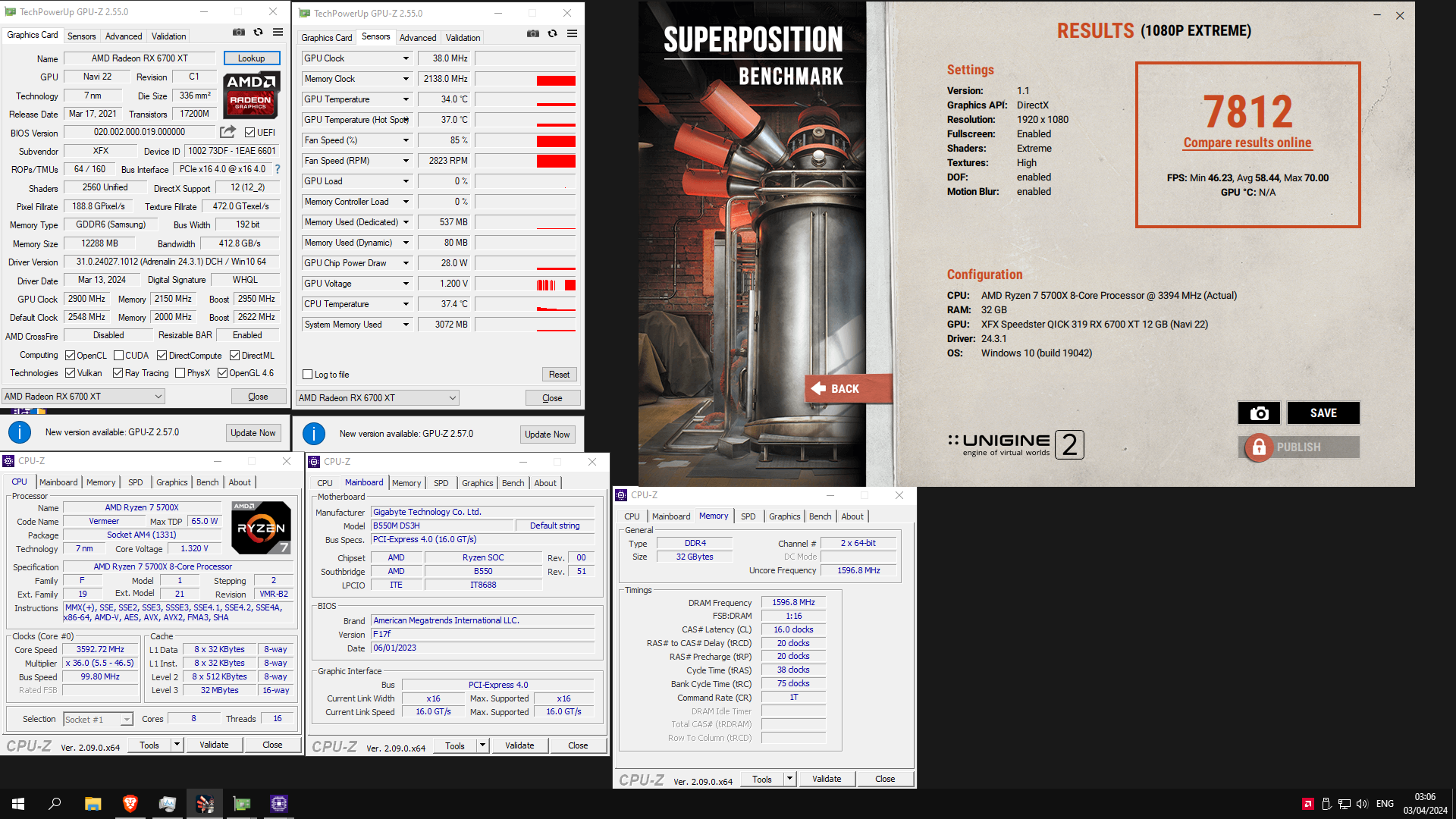The image size is (1456, 819).
Task: Click network tray icon
Action: tap(1345, 804)
